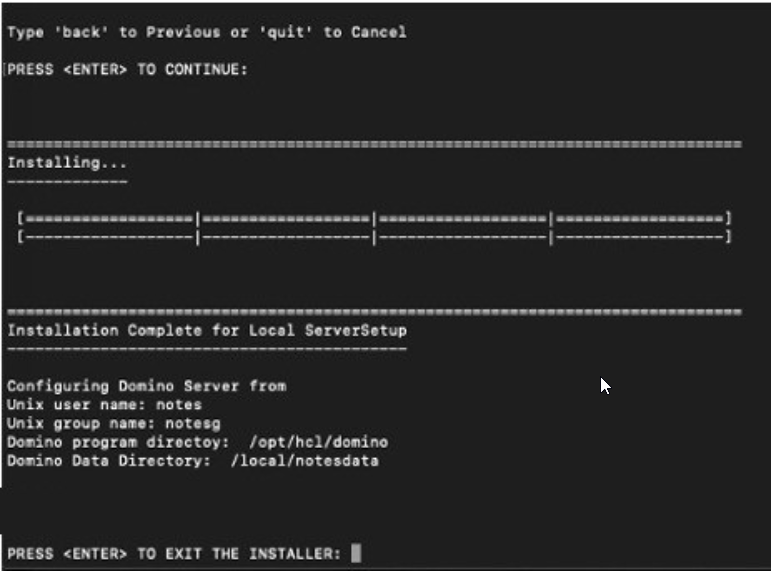Click the separator line above 'Installing...'
Screen dimensions: 772x573
(374, 144)
